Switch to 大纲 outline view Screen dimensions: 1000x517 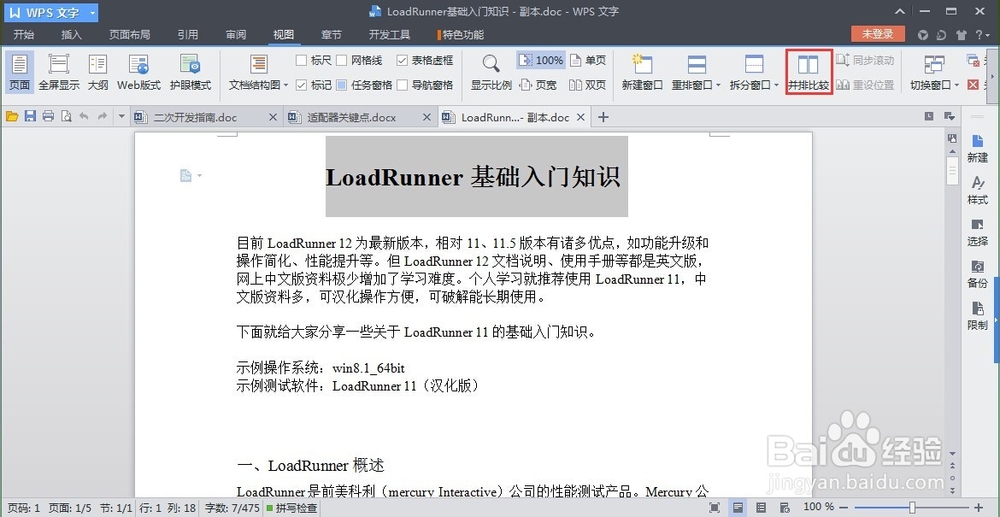coord(98,72)
